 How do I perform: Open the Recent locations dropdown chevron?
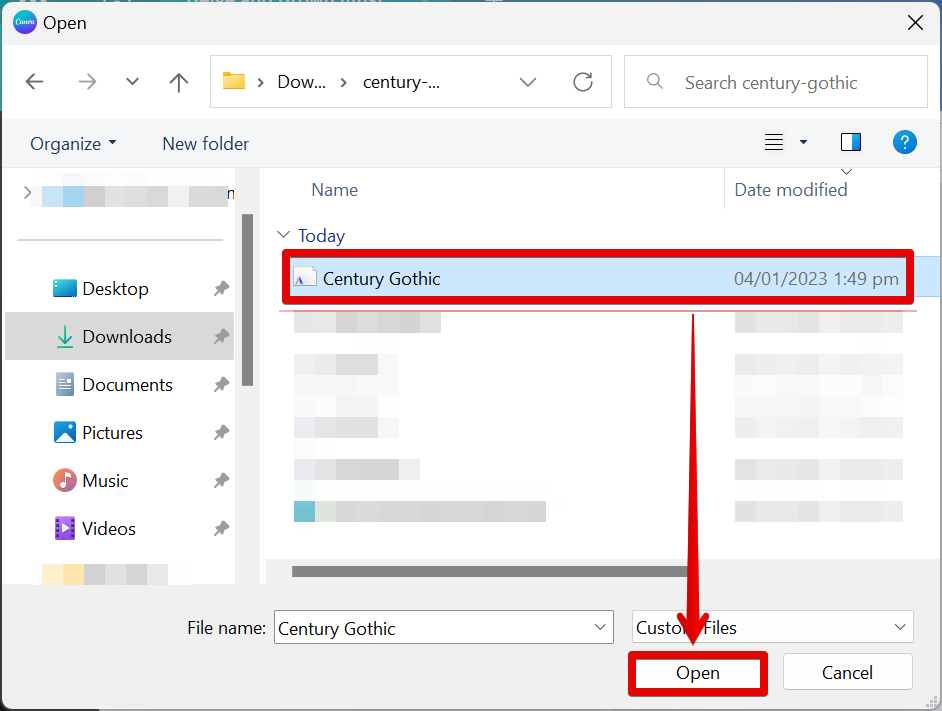tap(132, 82)
